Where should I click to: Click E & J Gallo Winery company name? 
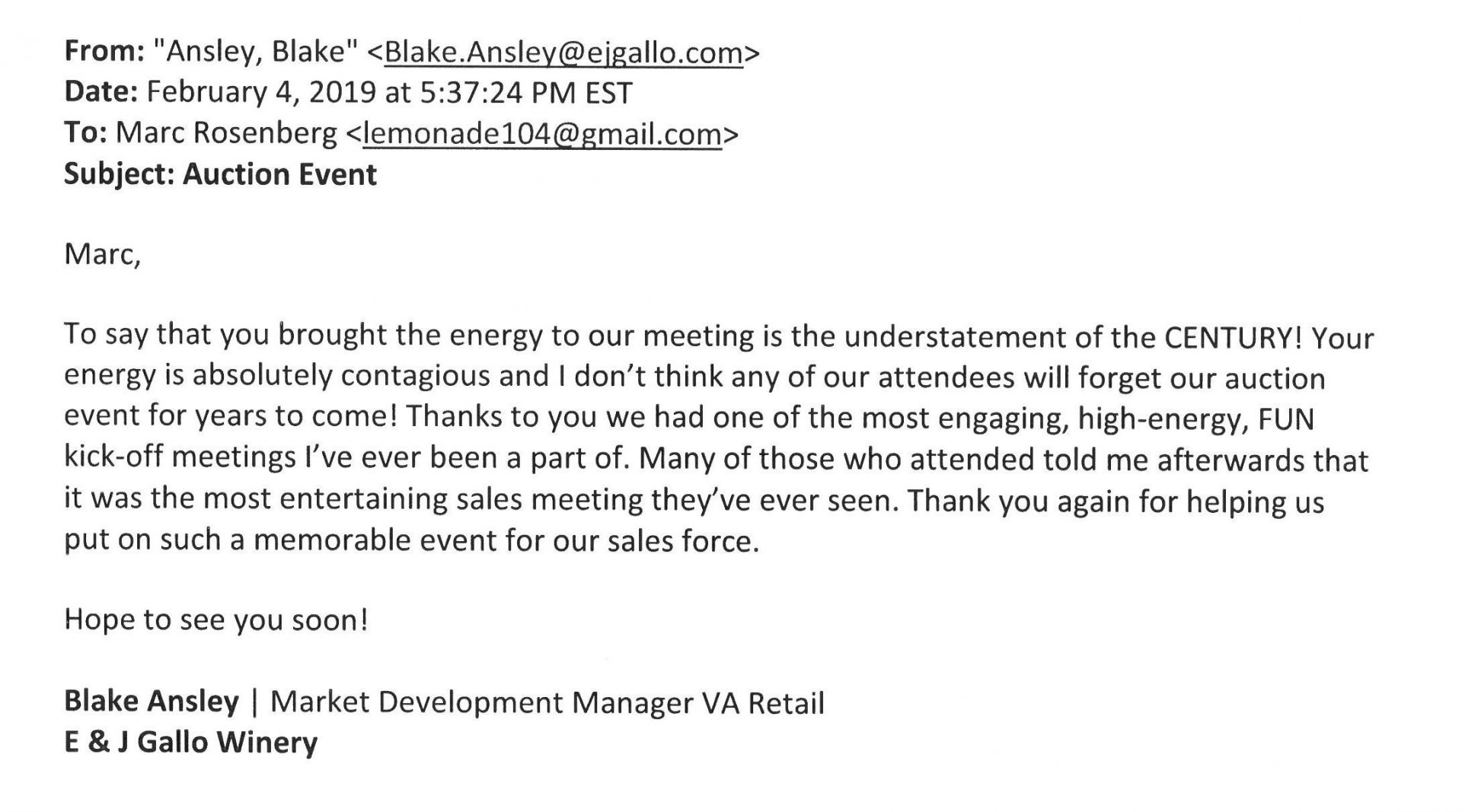click(x=191, y=743)
